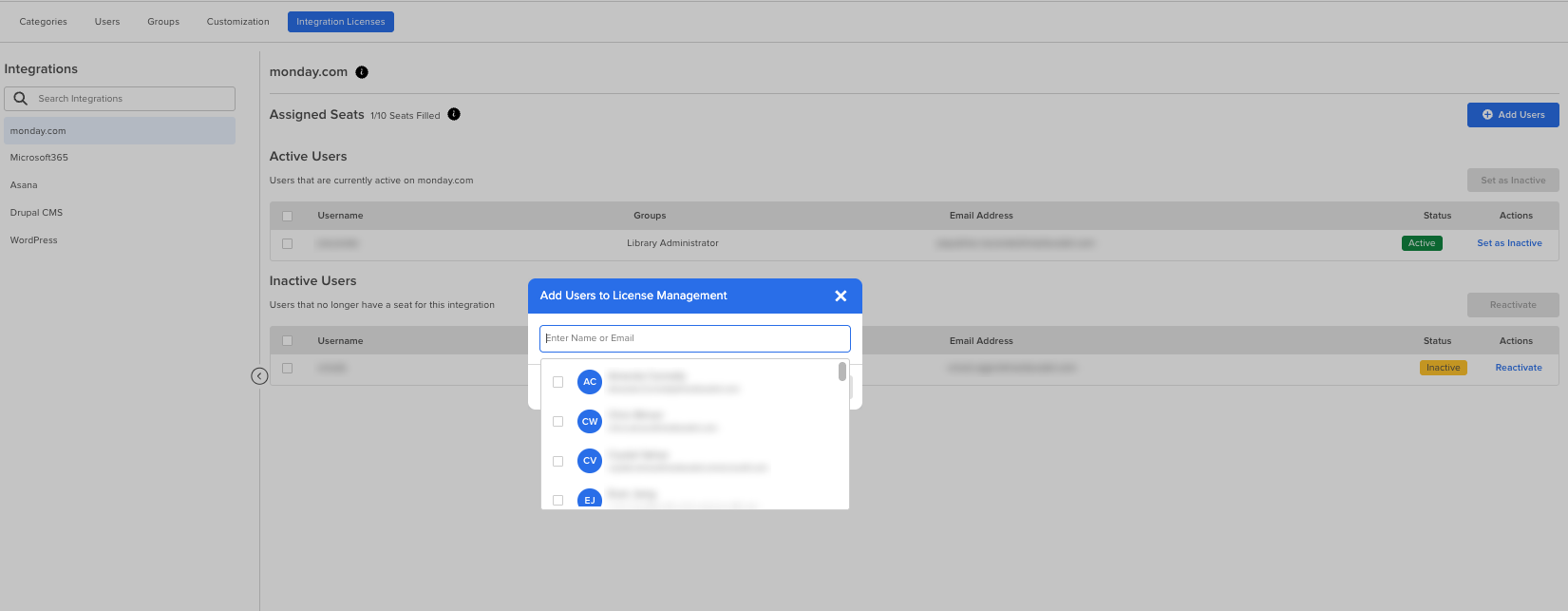The image size is (1568, 611).
Task: Check the box for user CW
Action: point(558,422)
